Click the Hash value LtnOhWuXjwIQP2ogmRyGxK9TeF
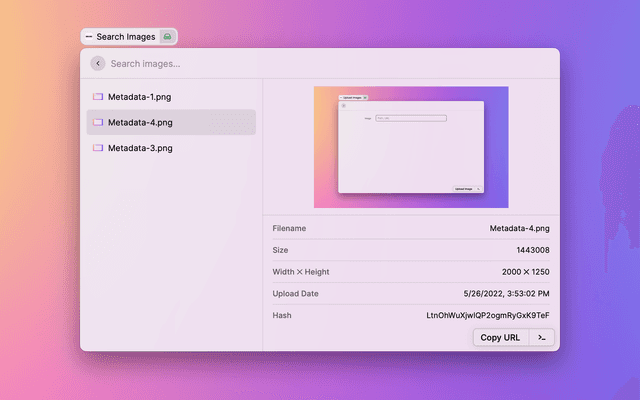 point(487,315)
